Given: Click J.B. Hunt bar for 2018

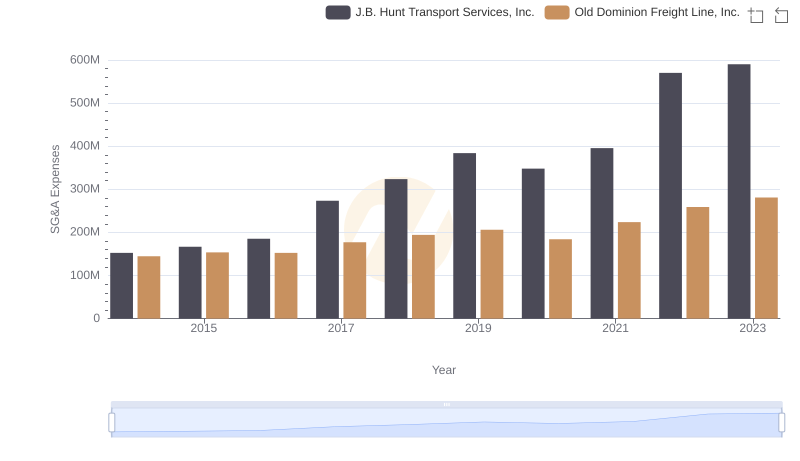Looking at the screenshot, I should (396, 248).
